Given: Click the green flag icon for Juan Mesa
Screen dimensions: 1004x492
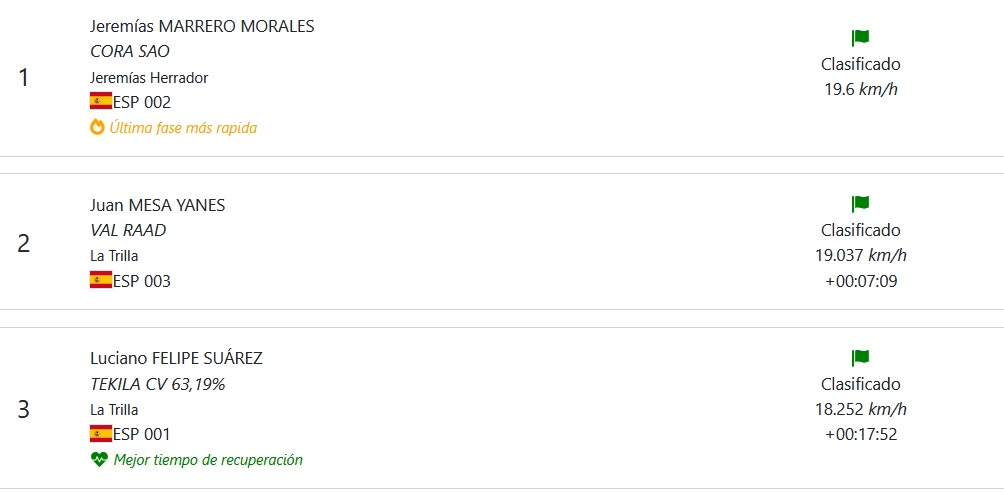Looking at the screenshot, I should [x=860, y=204].
